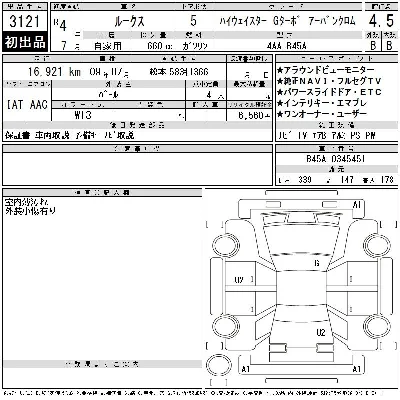Select the rear-right wheel in the car diagram

coord(376,326)
